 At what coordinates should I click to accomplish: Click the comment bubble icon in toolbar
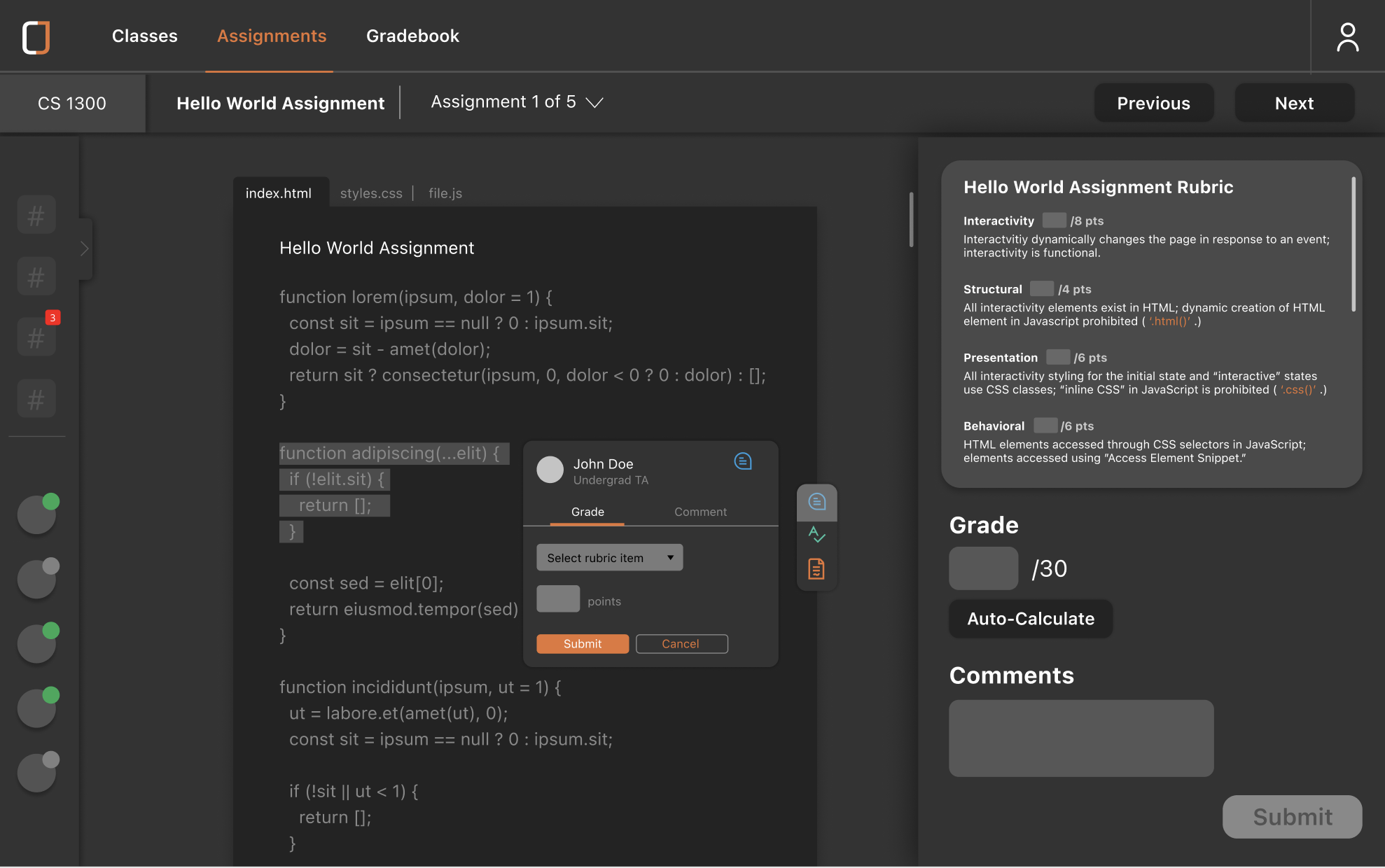[816, 501]
